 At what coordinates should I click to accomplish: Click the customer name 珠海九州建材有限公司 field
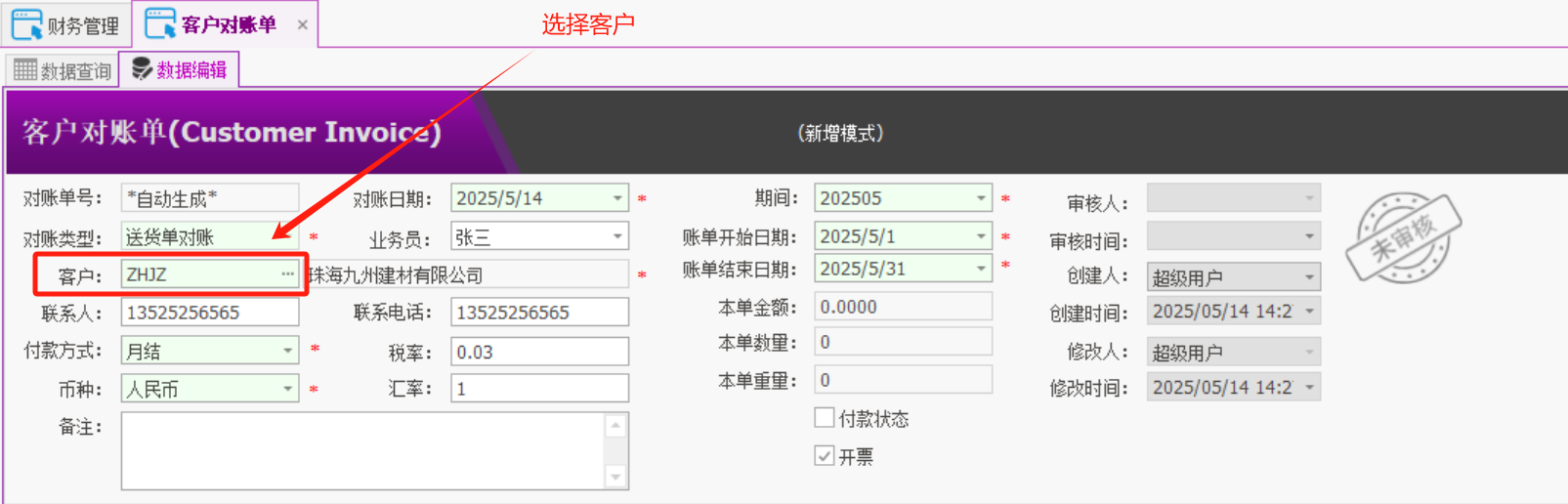tap(467, 275)
